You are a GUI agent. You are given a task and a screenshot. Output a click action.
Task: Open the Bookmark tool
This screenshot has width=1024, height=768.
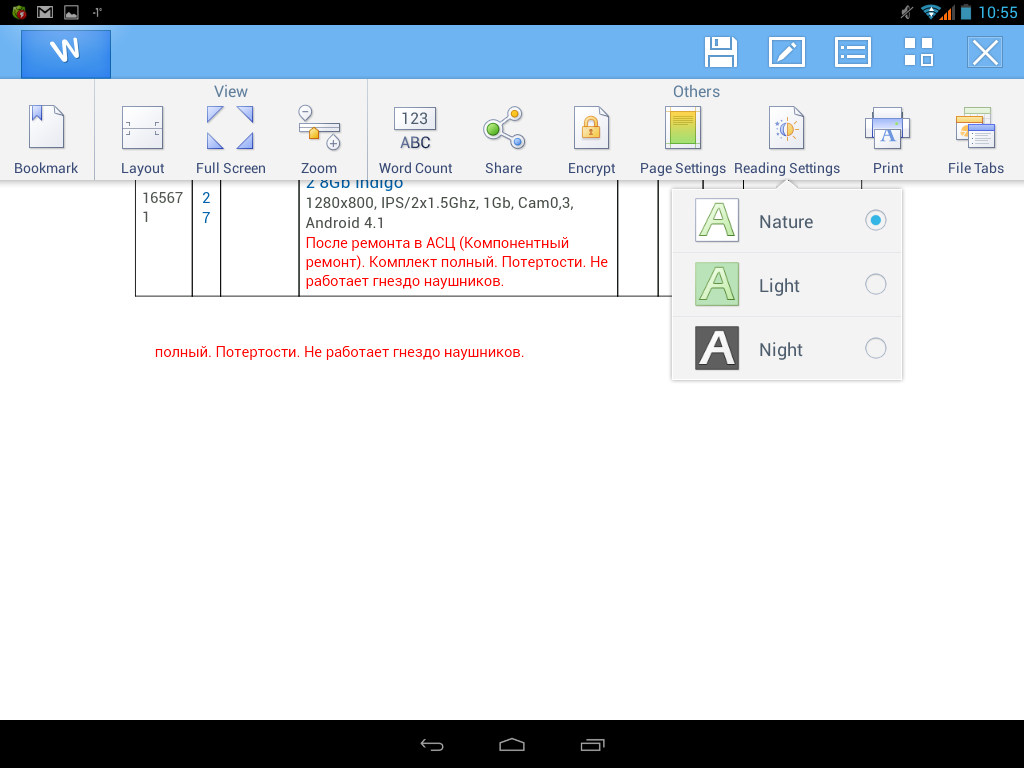(x=46, y=138)
